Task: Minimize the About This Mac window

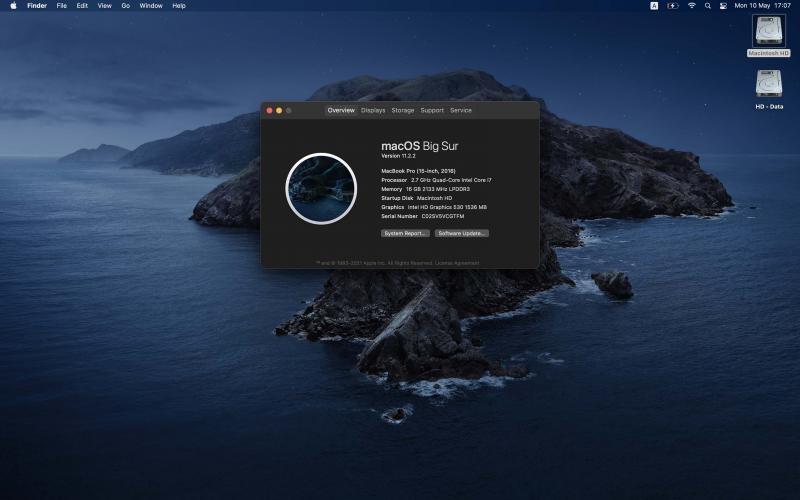Action: click(279, 110)
